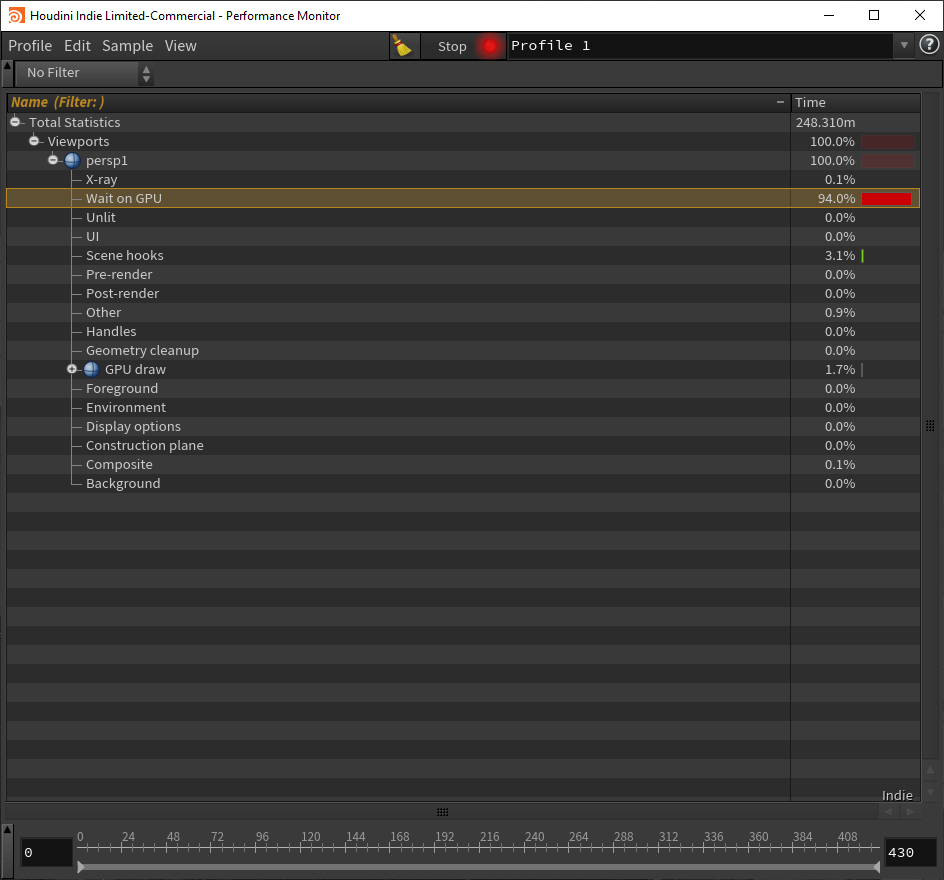Select the Environment row
The width and height of the screenshot is (944, 880).
(463, 407)
